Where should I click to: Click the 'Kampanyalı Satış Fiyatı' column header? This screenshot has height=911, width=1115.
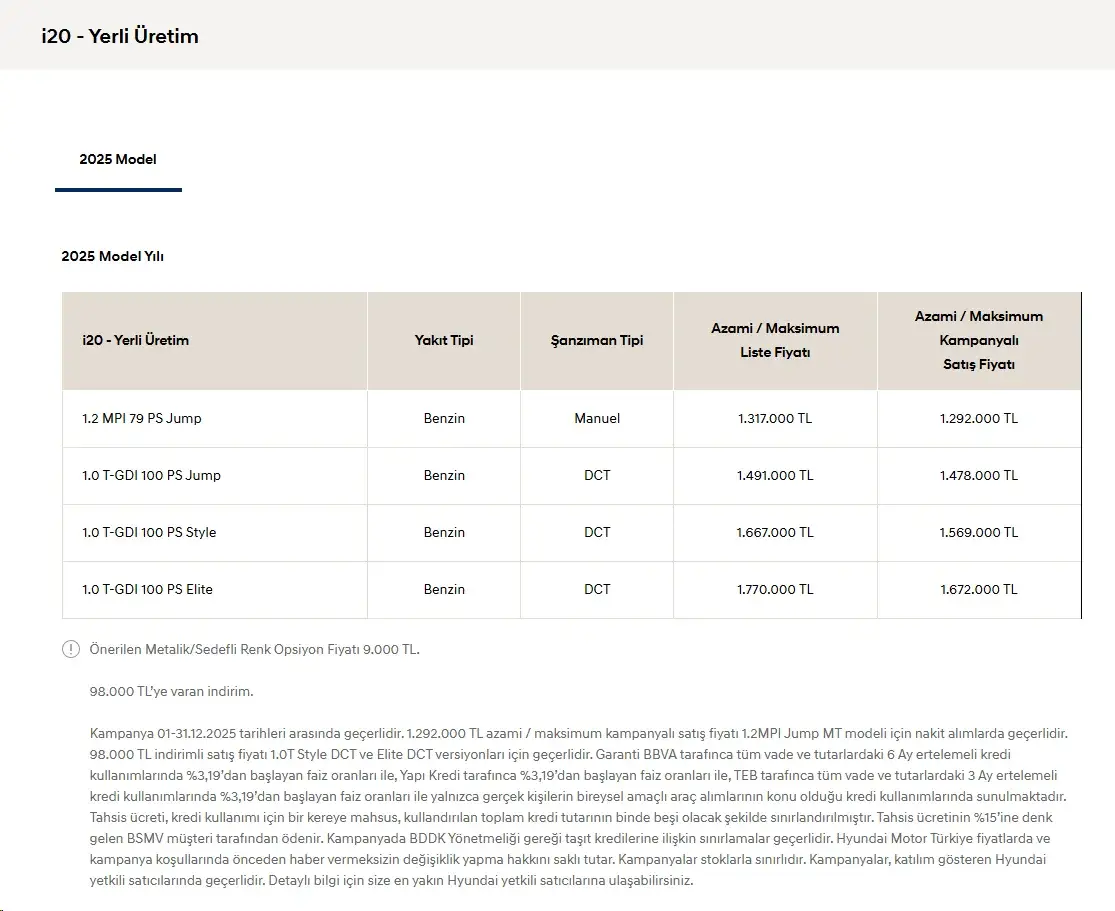tap(978, 340)
